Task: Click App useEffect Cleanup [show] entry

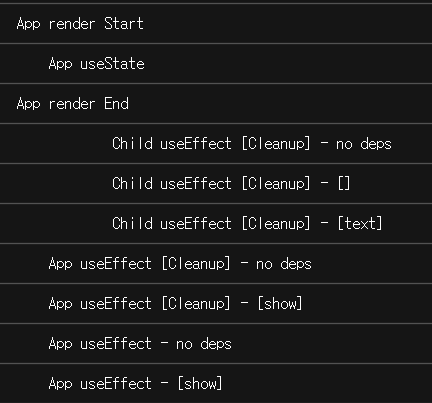Action: [216, 304]
